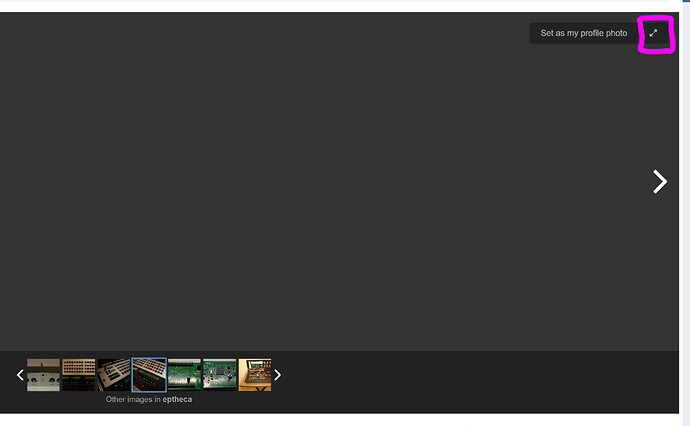Show previous thumbnails in the strip
690x426 pixels.
coord(20,375)
